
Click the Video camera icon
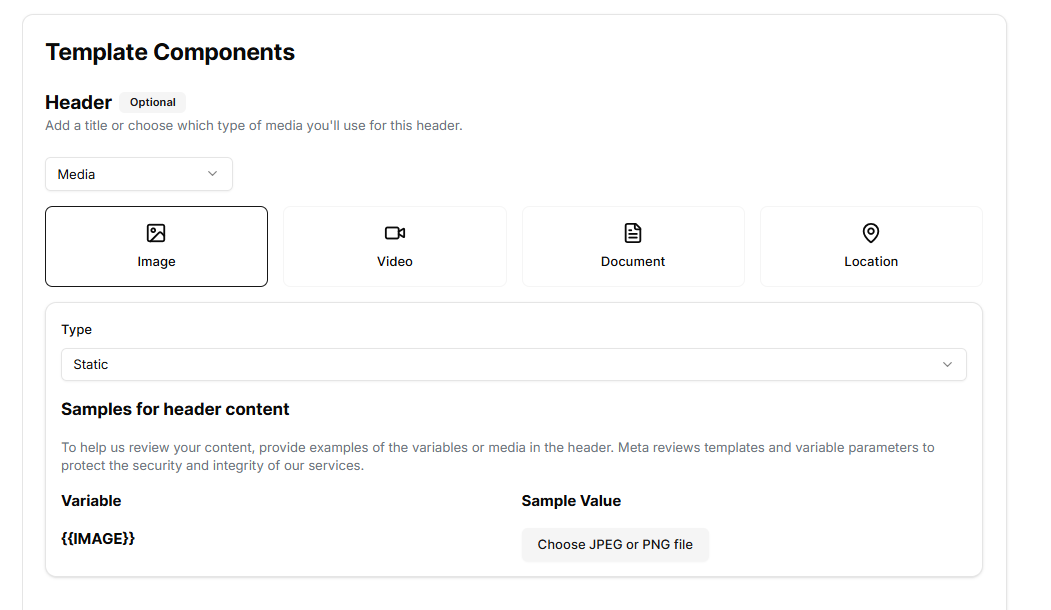pos(395,233)
